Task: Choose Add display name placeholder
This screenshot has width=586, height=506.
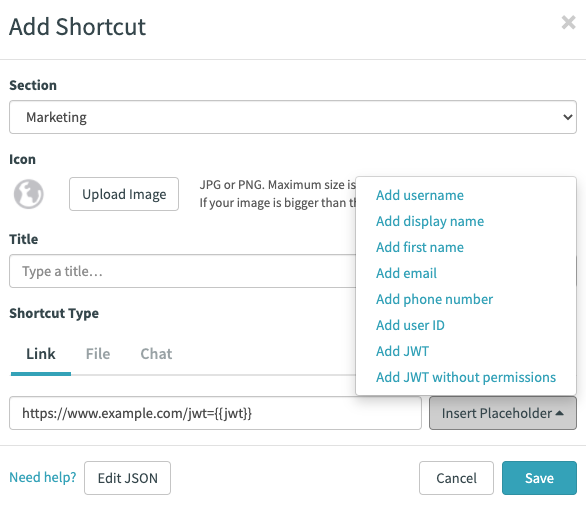Action: tap(430, 221)
